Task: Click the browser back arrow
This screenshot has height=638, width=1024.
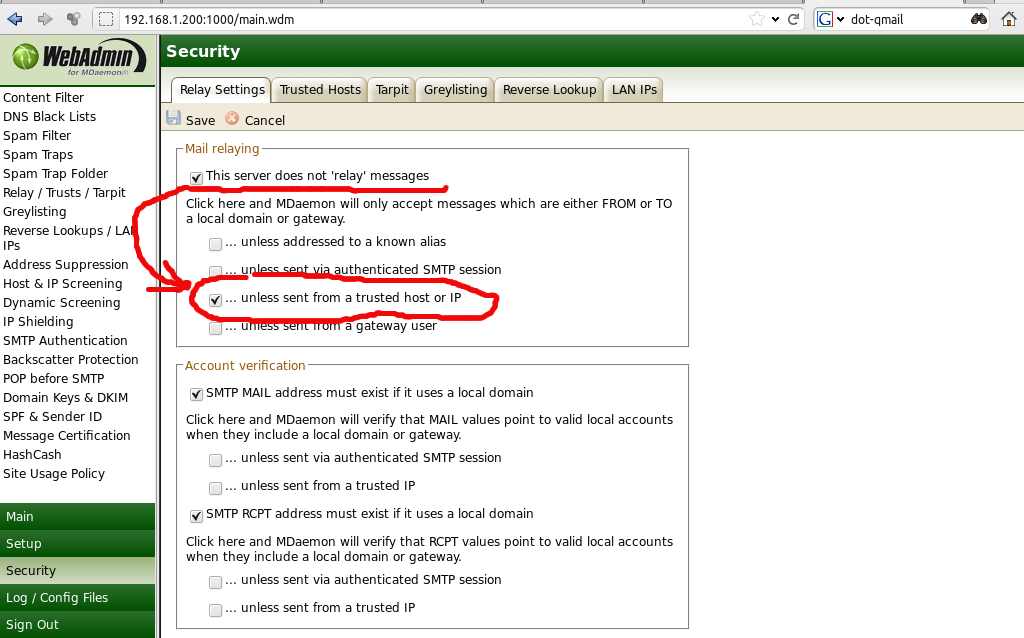Action: click(x=15, y=19)
